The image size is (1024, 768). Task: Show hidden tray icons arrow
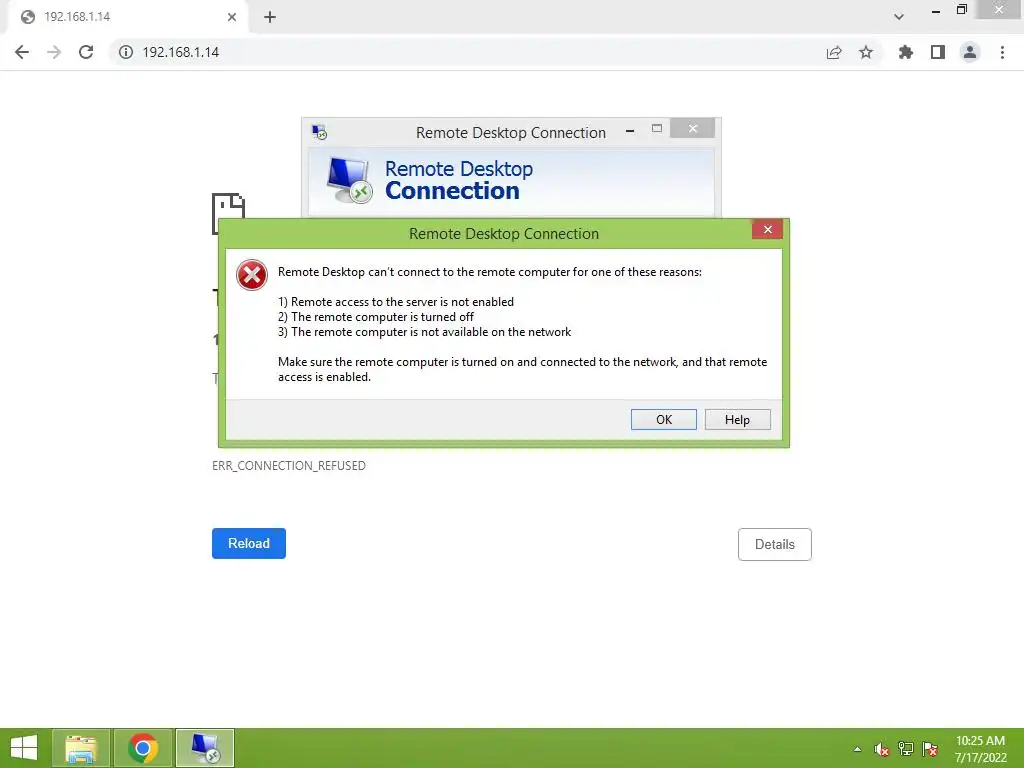[857, 749]
